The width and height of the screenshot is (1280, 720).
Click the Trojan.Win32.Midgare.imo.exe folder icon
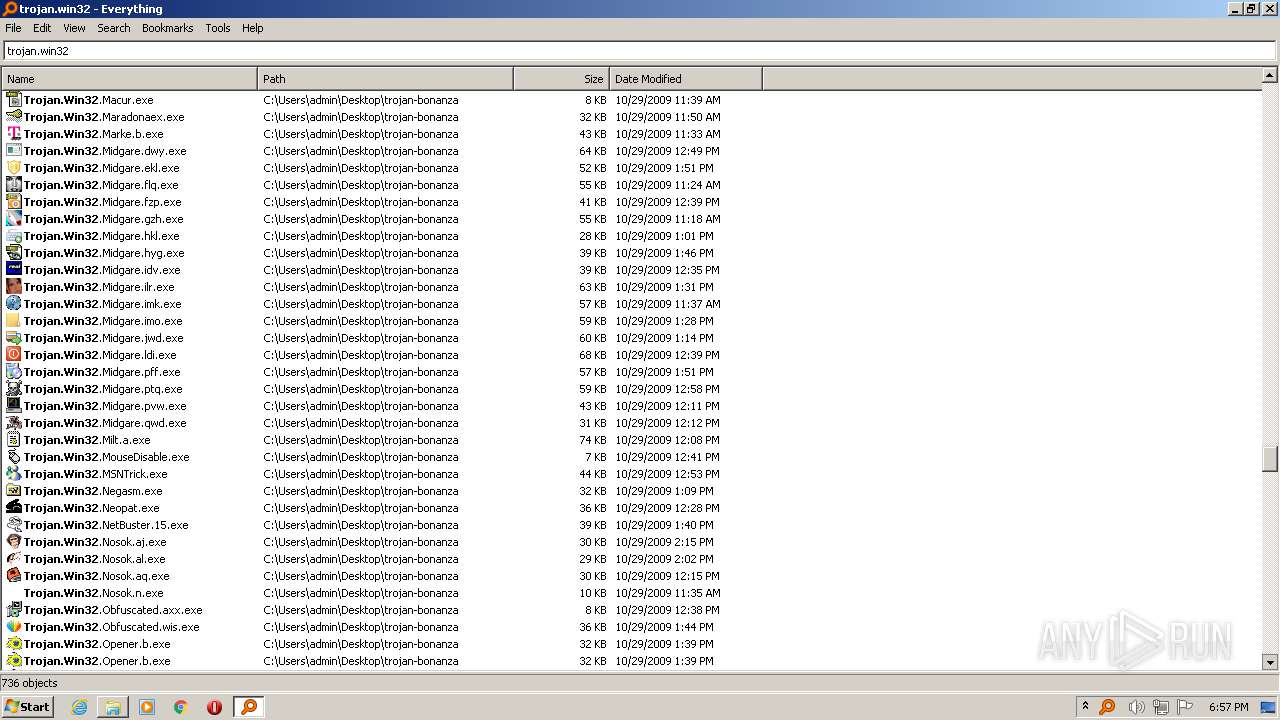coord(13,321)
